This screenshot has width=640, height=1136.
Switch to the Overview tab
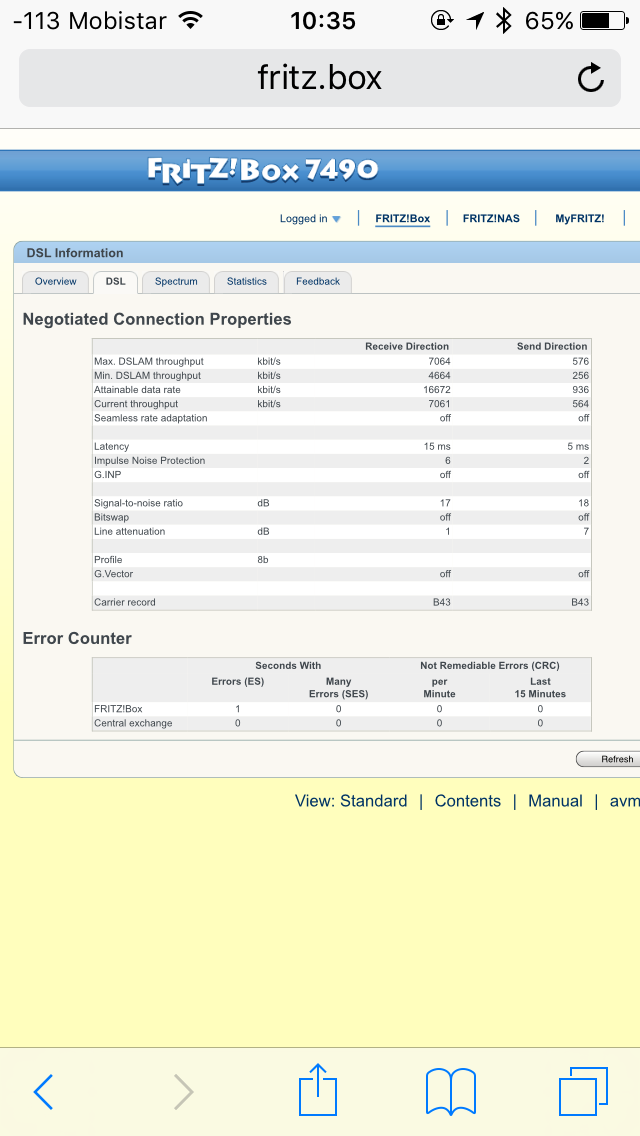coord(56,282)
